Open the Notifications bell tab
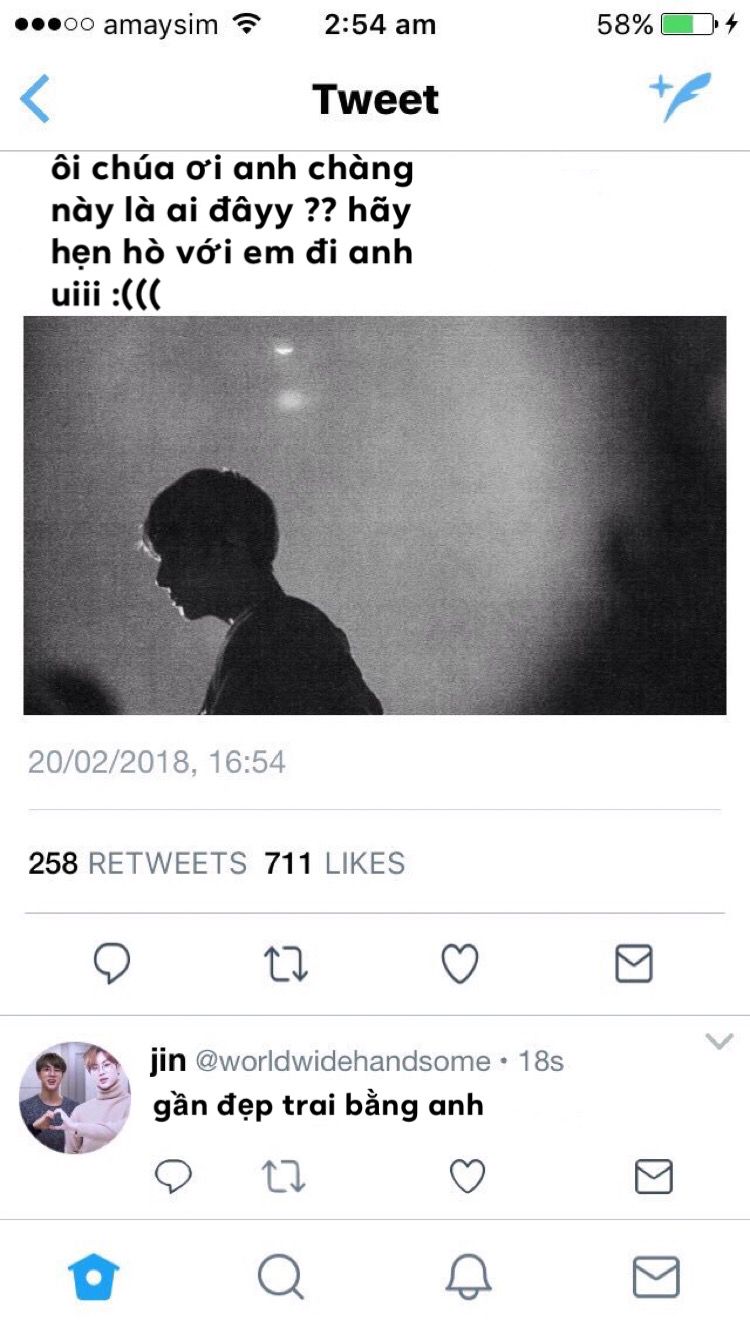 pos(468,1277)
